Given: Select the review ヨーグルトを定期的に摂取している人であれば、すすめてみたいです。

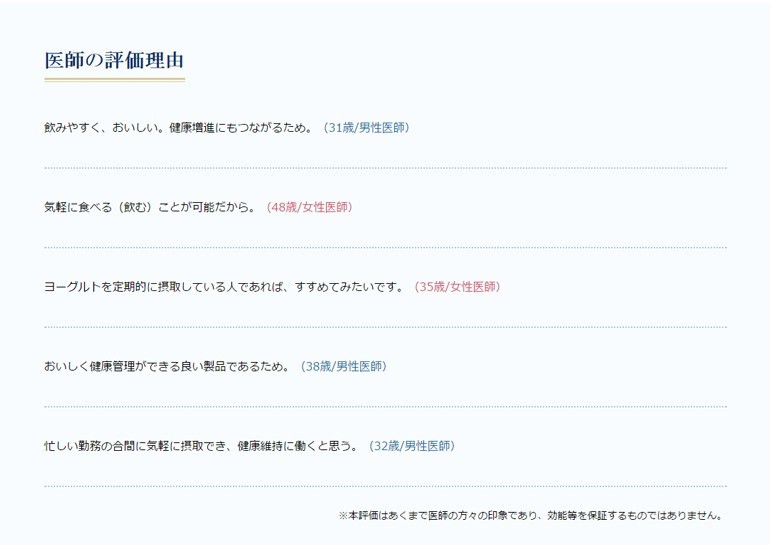Looking at the screenshot, I should pyautogui.click(x=223, y=287).
